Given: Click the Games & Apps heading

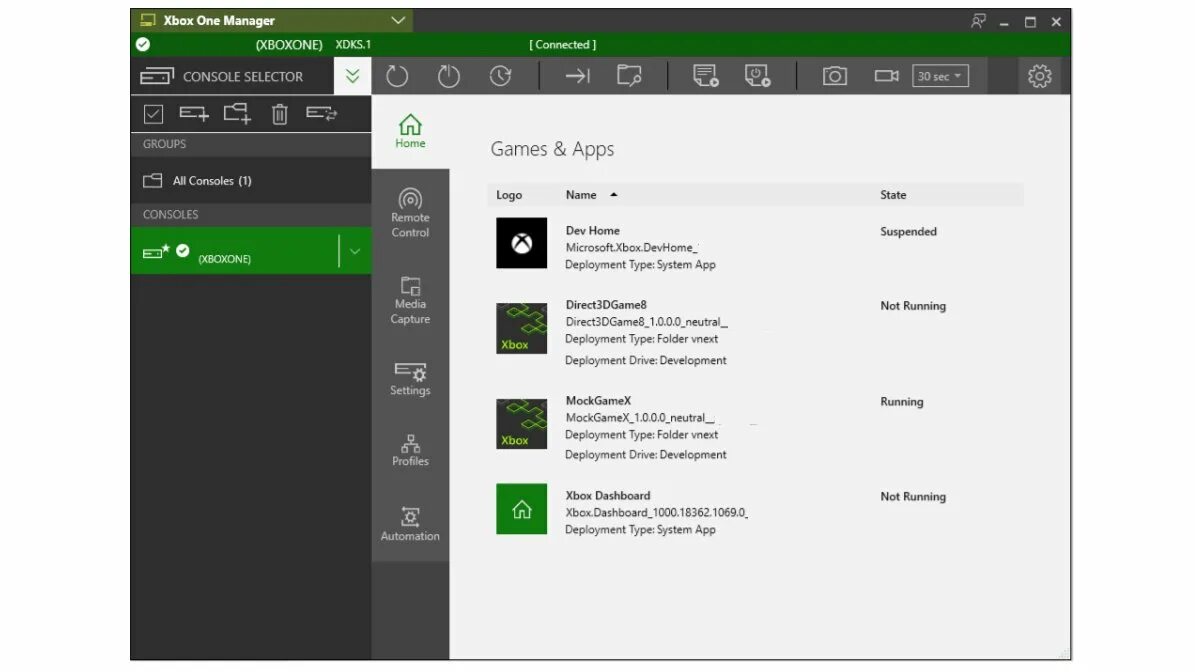Looking at the screenshot, I should point(552,149).
